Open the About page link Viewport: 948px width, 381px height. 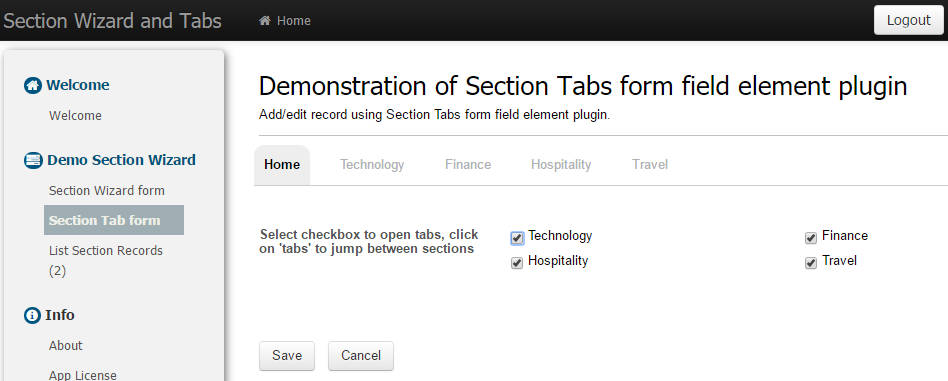(65, 345)
